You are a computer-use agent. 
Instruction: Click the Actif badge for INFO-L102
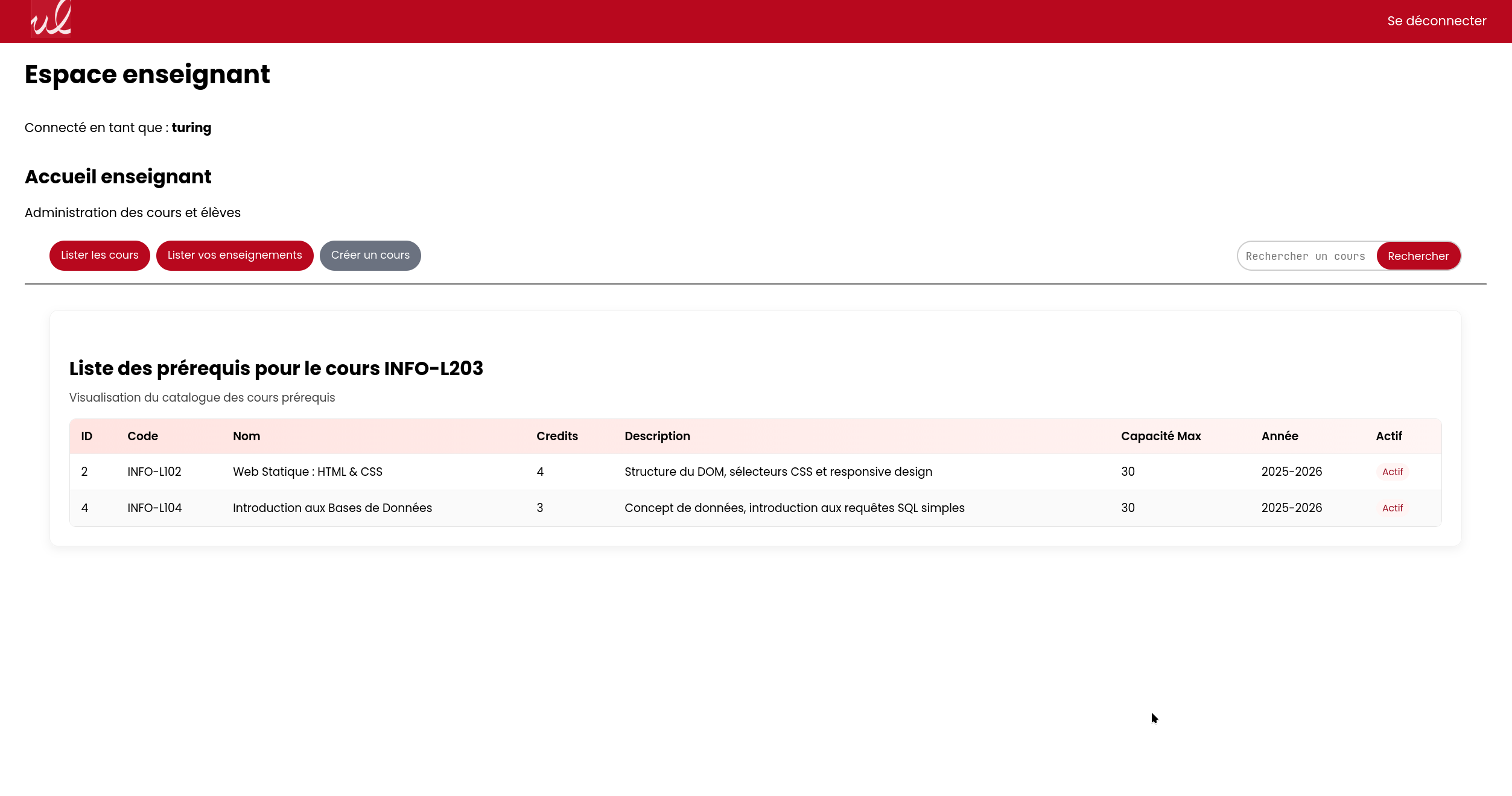coord(1392,472)
